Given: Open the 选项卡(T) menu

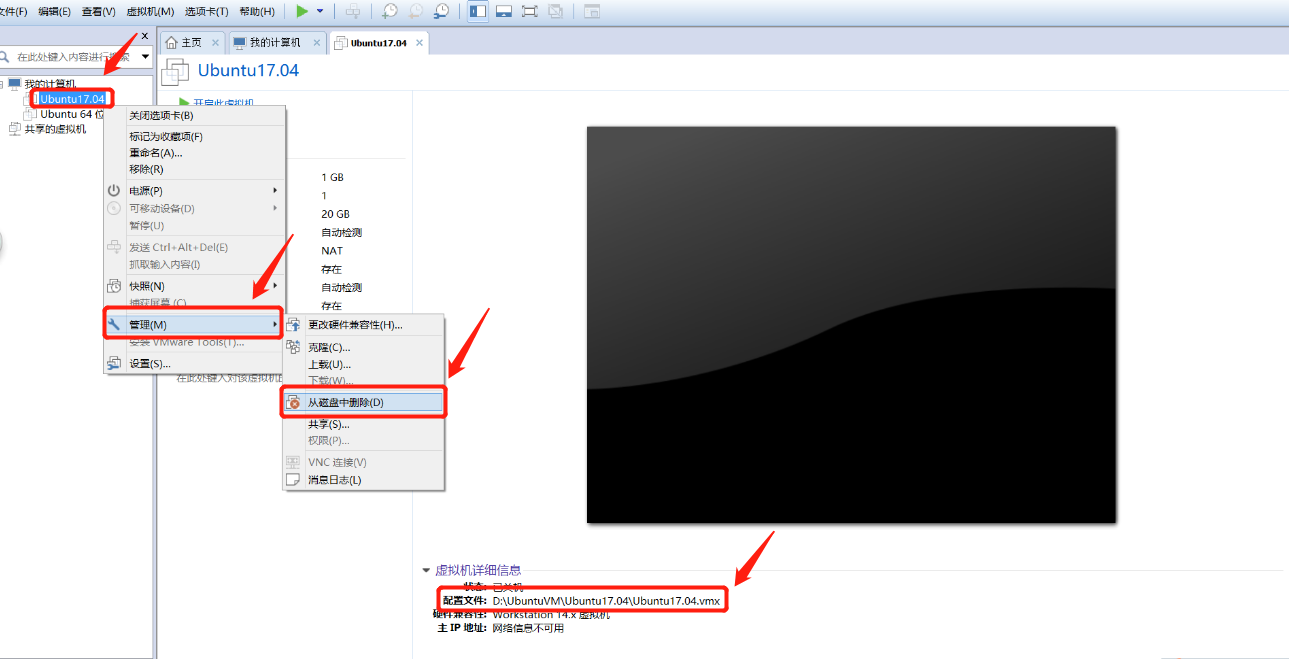Looking at the screenshot, I should click(x=206, y=11).
